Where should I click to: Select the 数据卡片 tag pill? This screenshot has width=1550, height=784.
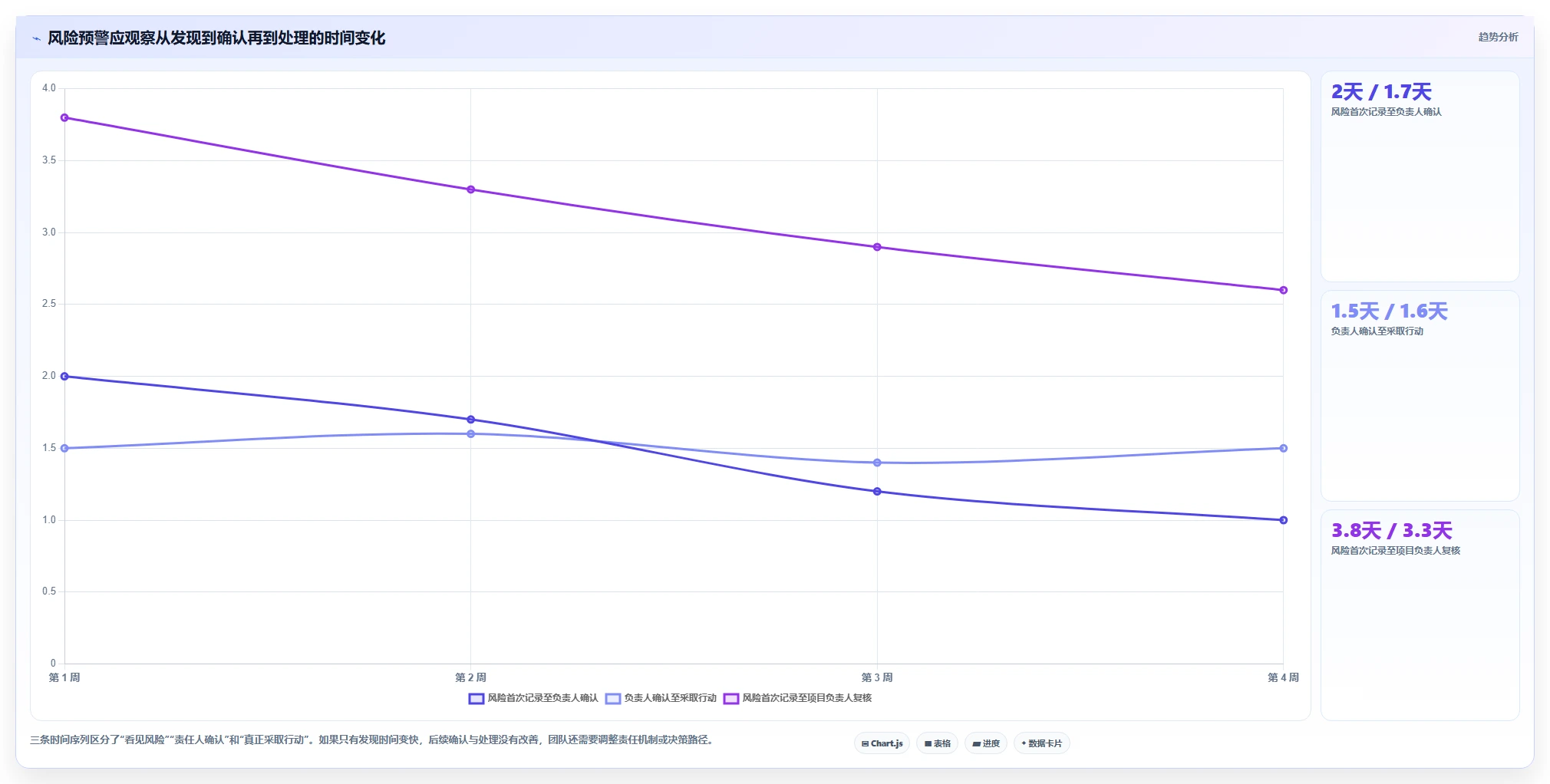pyautogui.click(x=1041, y=743)
